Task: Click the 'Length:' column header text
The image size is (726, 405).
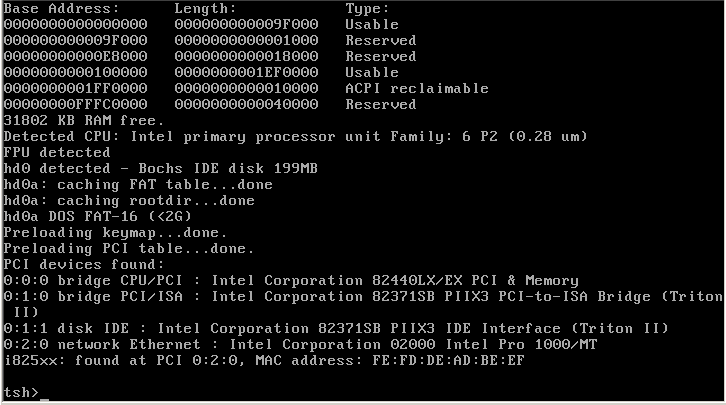Action: point(205,9)
